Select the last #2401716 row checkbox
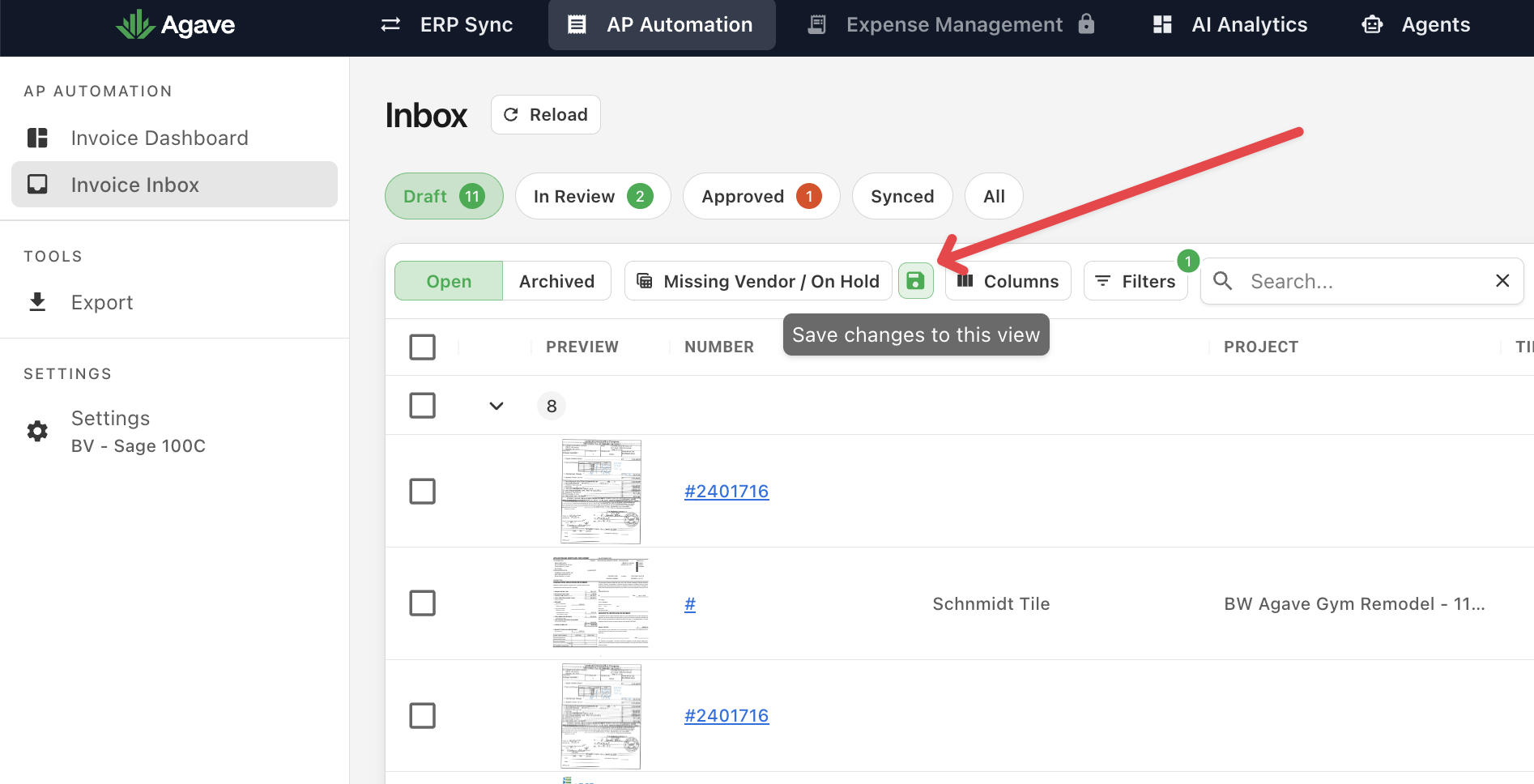 (x=423, y=715)
